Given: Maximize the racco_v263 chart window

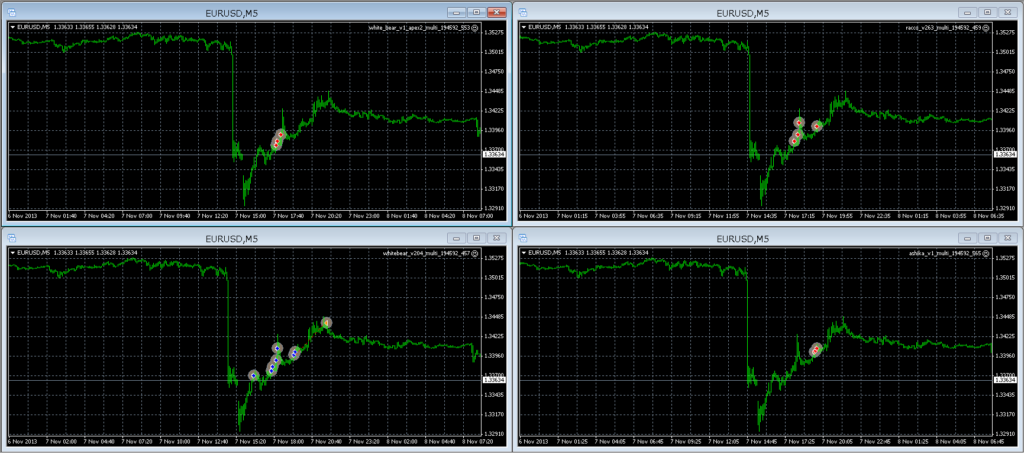Looking at the screenshot, I should [987, 12].
